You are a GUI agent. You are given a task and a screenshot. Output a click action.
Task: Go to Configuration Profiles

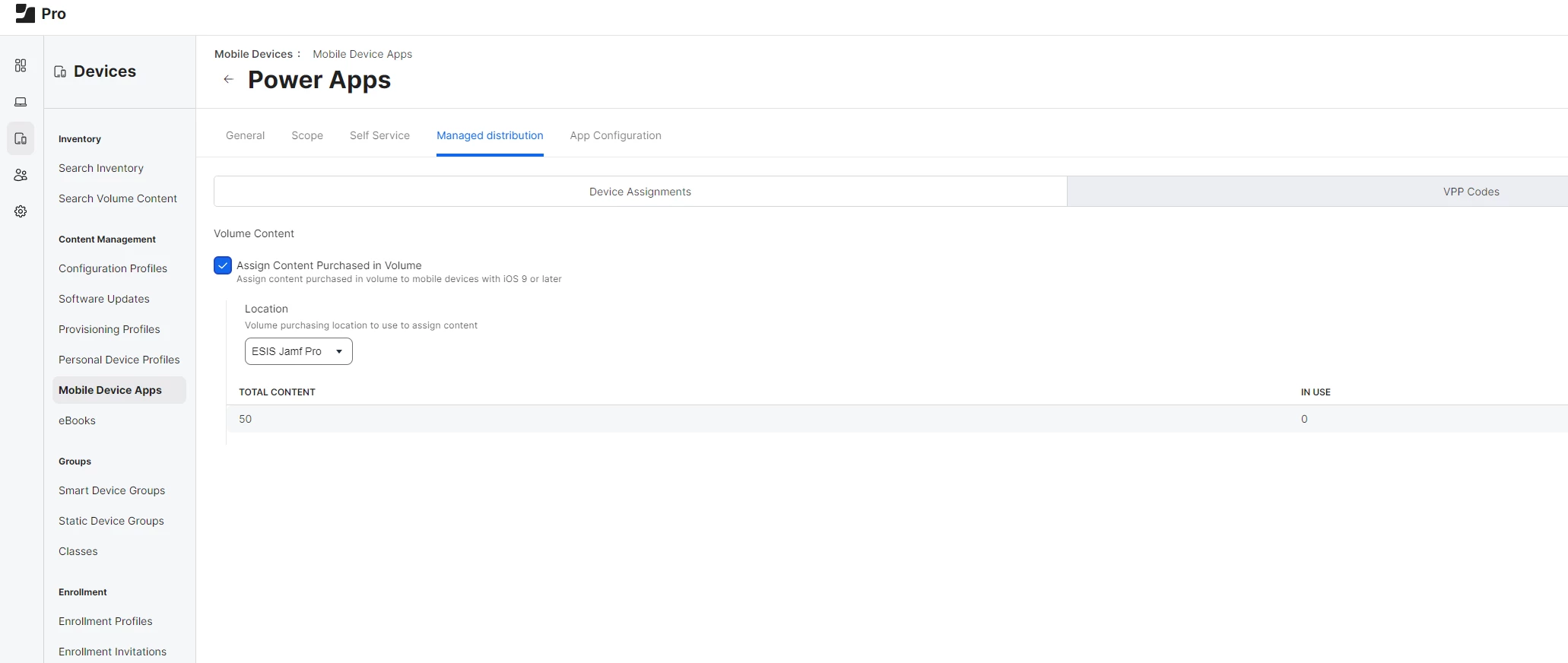pyautogui.click(x=113, y=268)
